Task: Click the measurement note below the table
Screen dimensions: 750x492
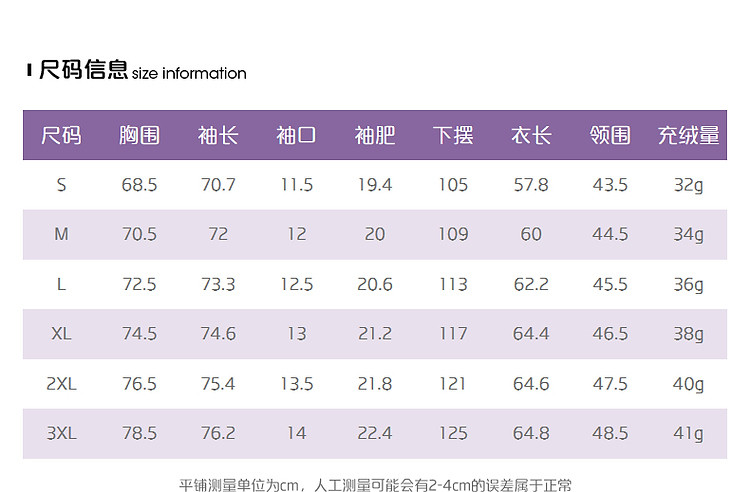Action: (375, 485)
